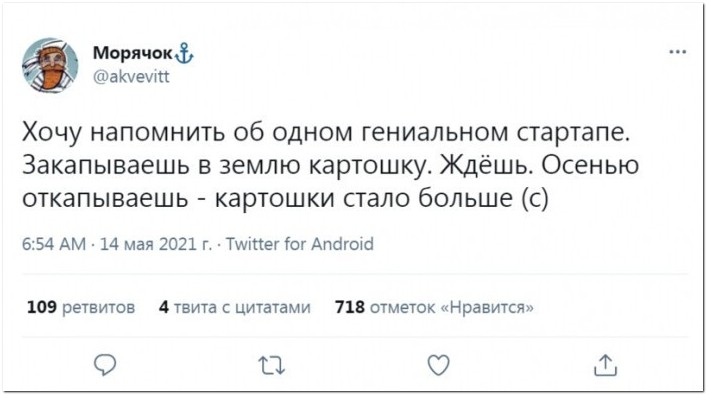Retweet this post using the arrows icon

coord(271,365)
